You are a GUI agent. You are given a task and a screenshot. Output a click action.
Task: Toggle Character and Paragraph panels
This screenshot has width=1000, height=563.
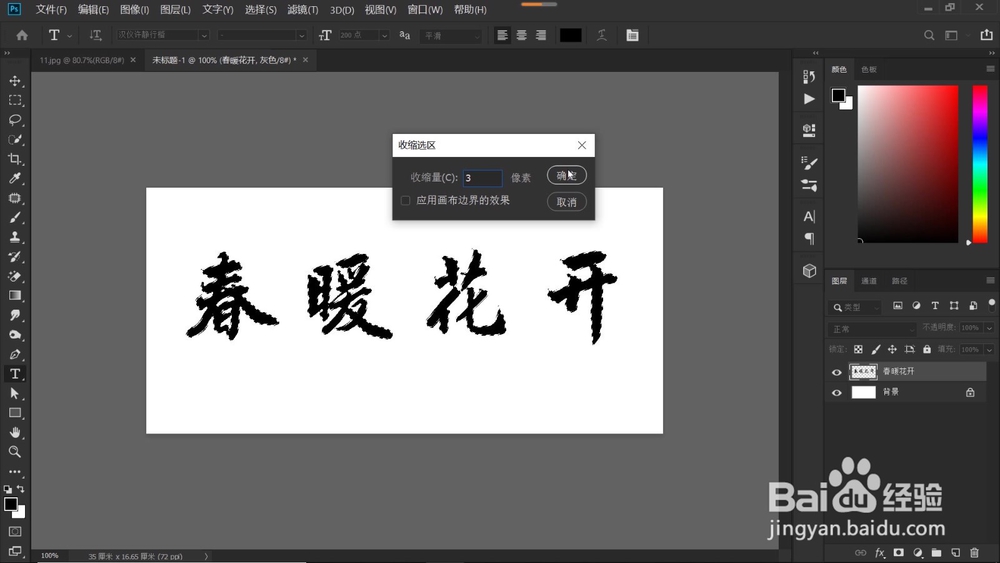click(632, 35)
